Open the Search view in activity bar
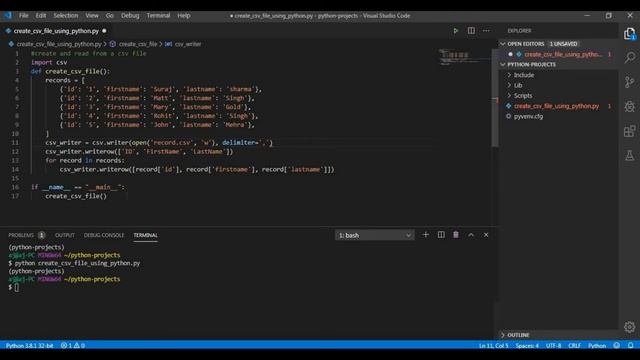640x360 pixels. [629, 58]
